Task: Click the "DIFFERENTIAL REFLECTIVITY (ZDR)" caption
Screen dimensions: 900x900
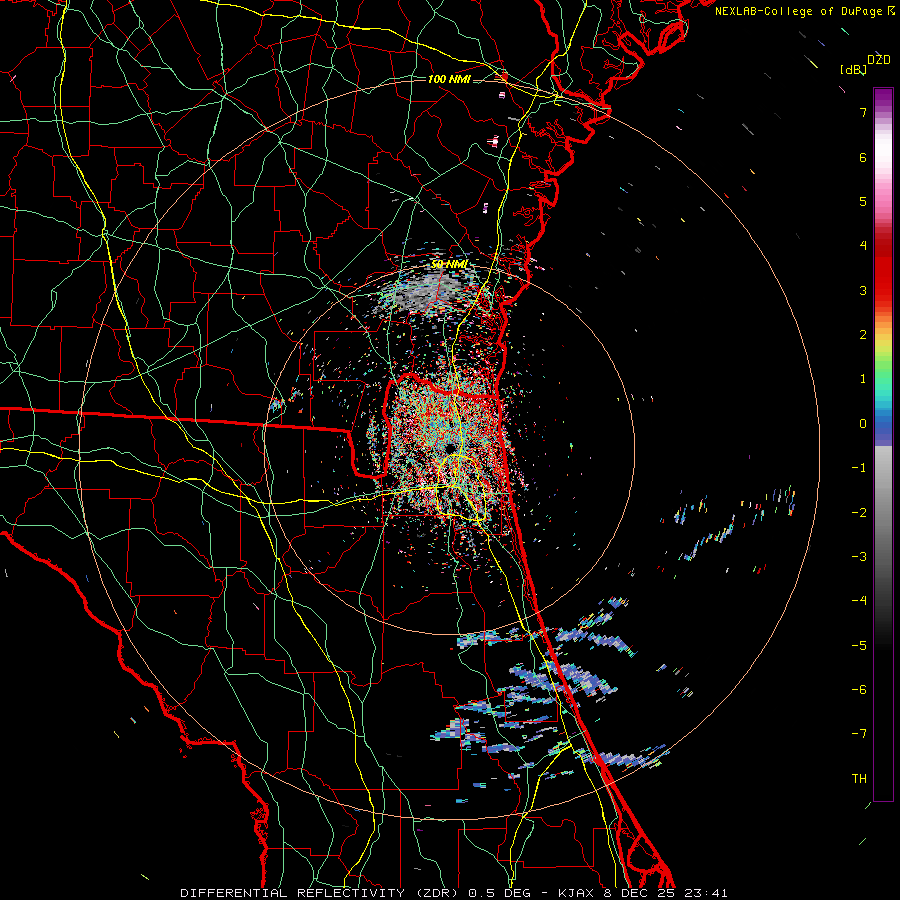Action: coord(319,893)
